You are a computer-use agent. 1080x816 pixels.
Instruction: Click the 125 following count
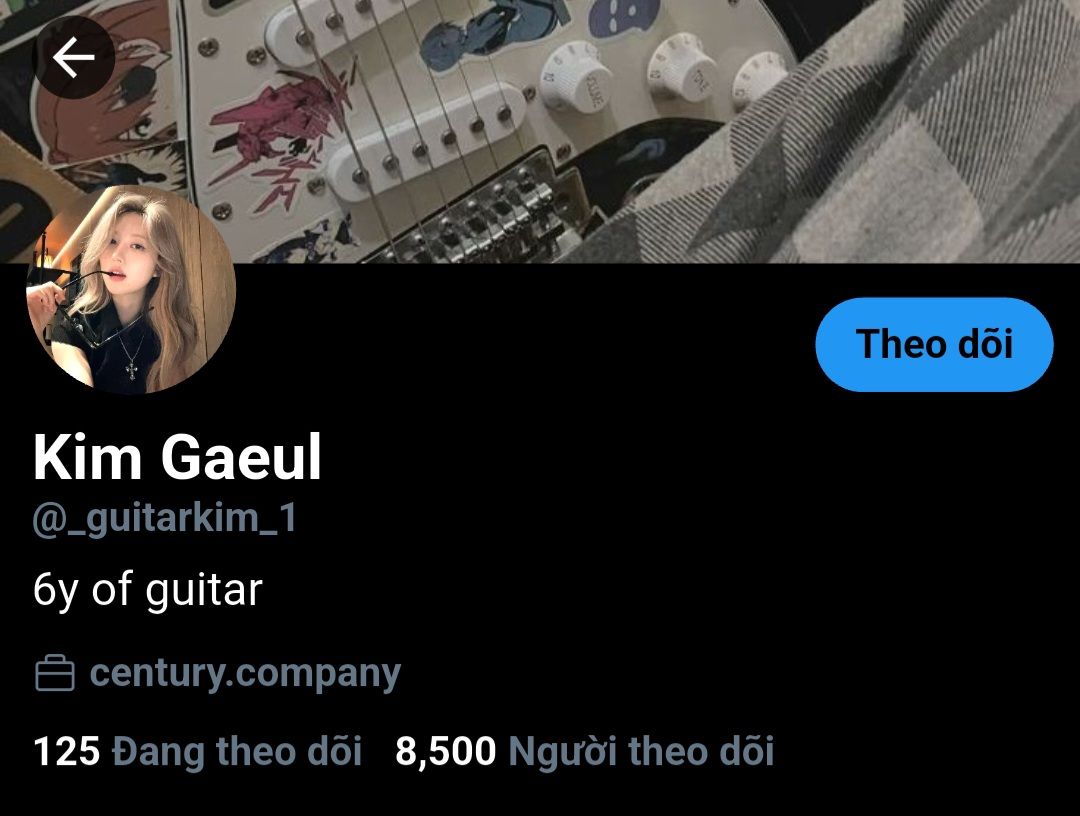click(x=67, y=751)
